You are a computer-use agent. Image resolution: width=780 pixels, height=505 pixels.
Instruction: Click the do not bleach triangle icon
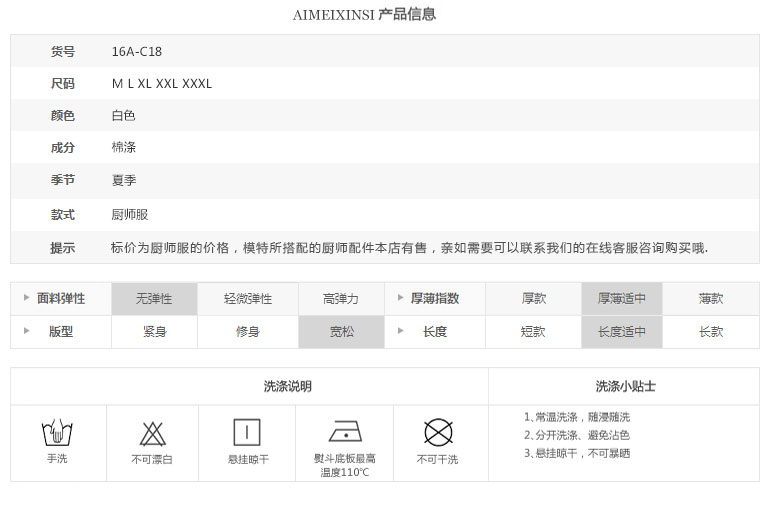click(152, 434)
